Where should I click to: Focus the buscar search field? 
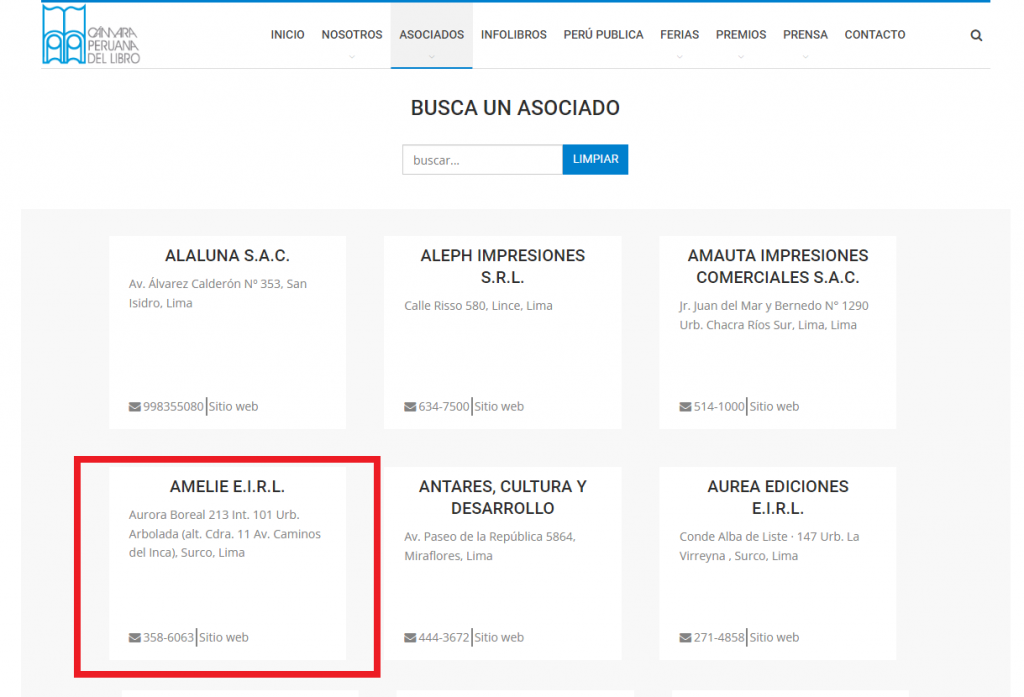(482, 159)
